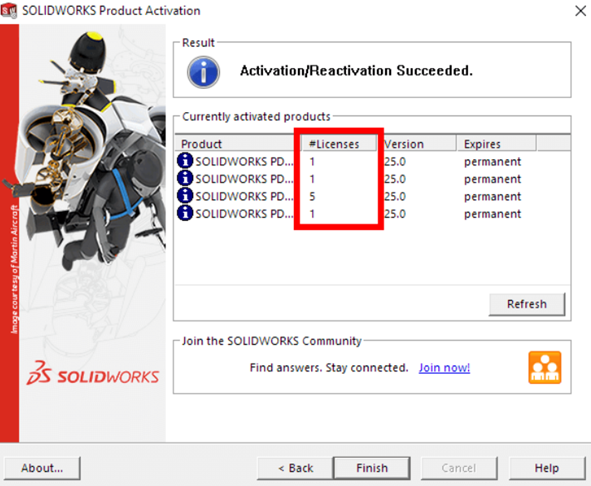Open the Join now! community link
The height and width of the screenshot is (486, 591).
(x=444, y=368)
